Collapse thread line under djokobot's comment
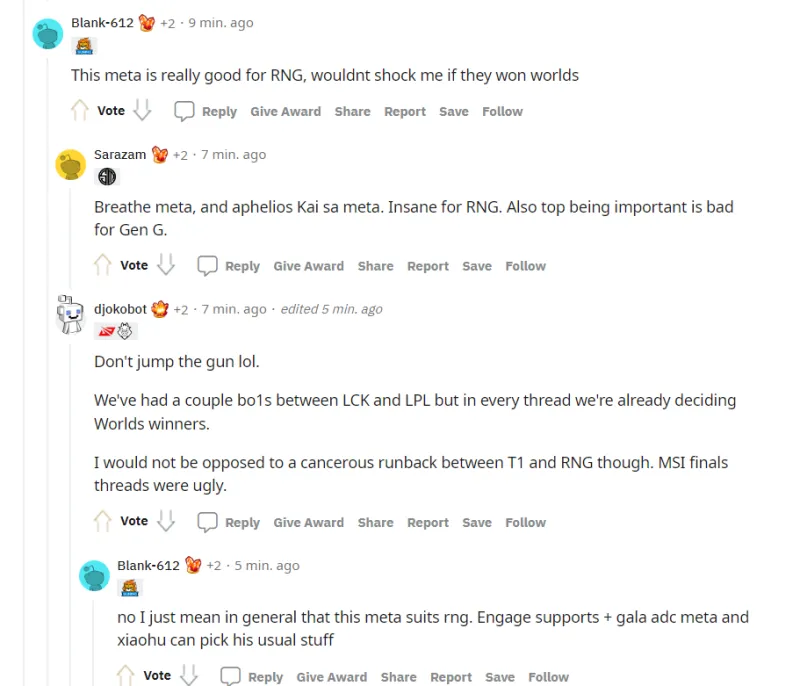The image size is (800, 686). click(70, 510)
